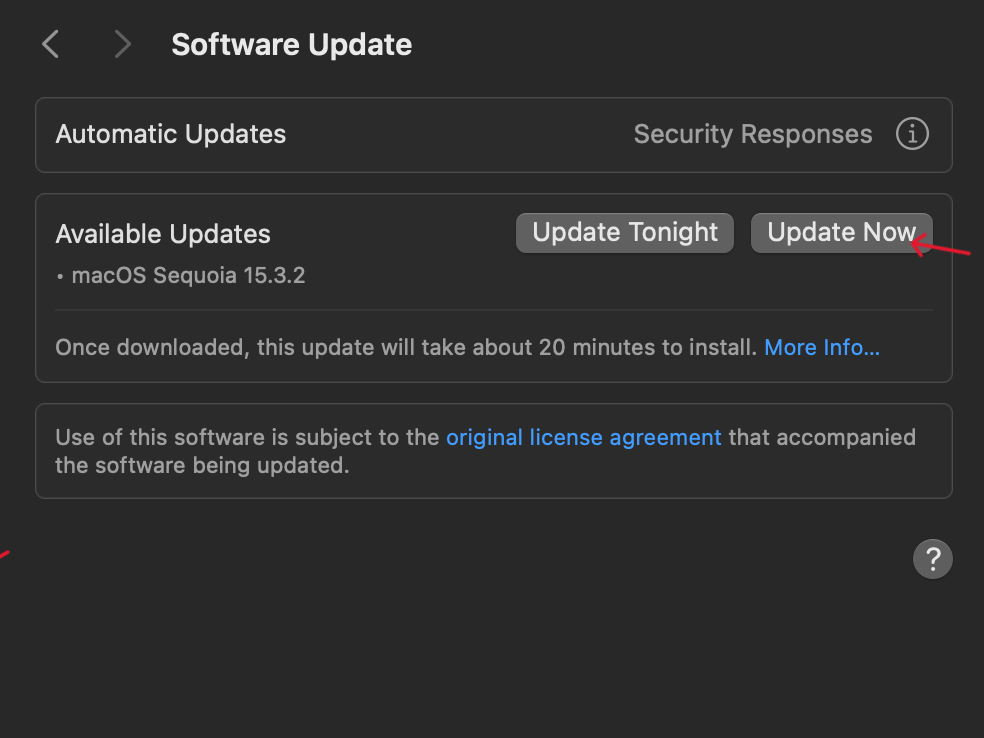984x738 pixels.
Task: Click the forward navigation chevron
Action: tap(123, 45)
